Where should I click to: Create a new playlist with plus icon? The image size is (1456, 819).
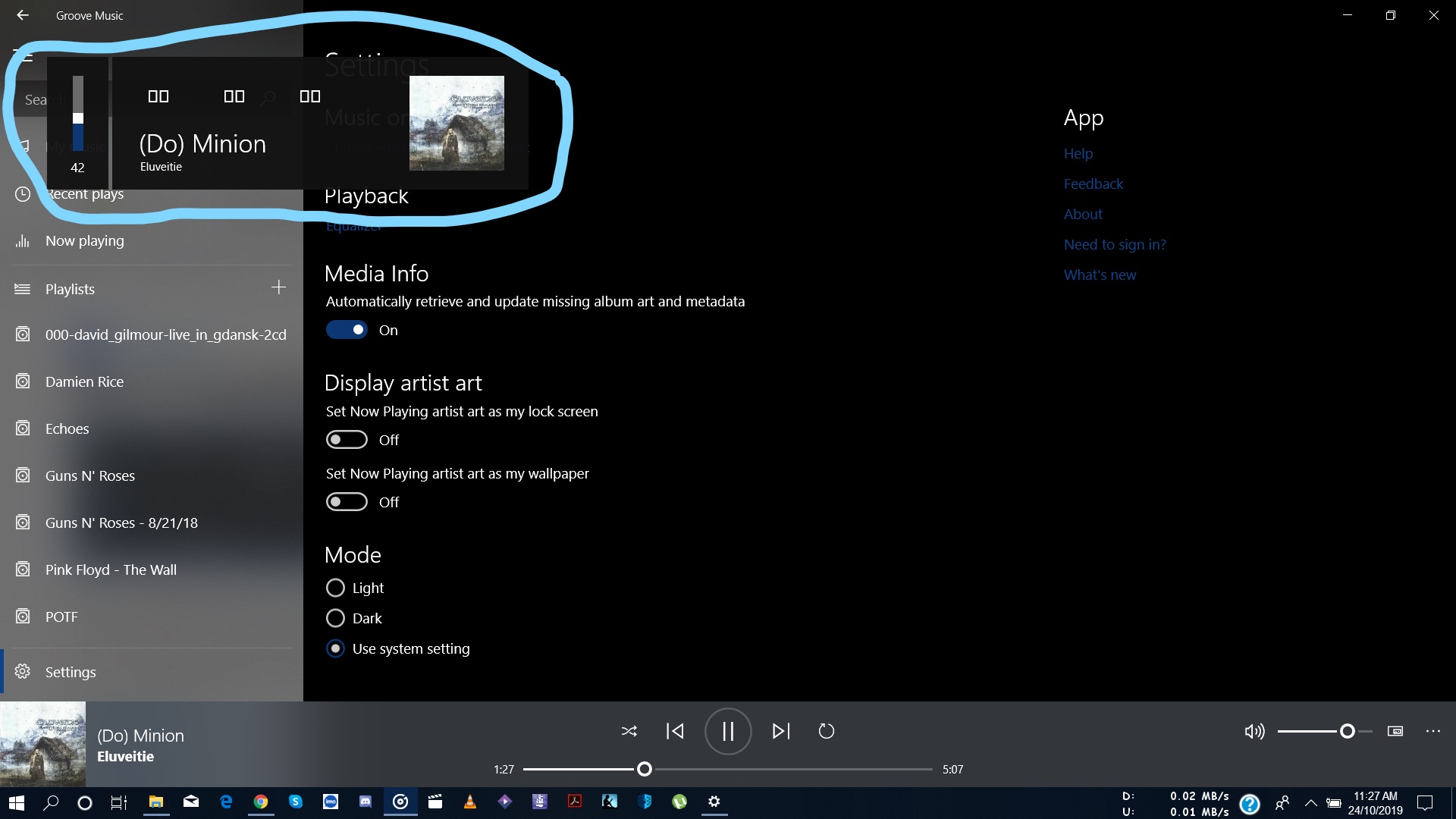tap(278, 287)
